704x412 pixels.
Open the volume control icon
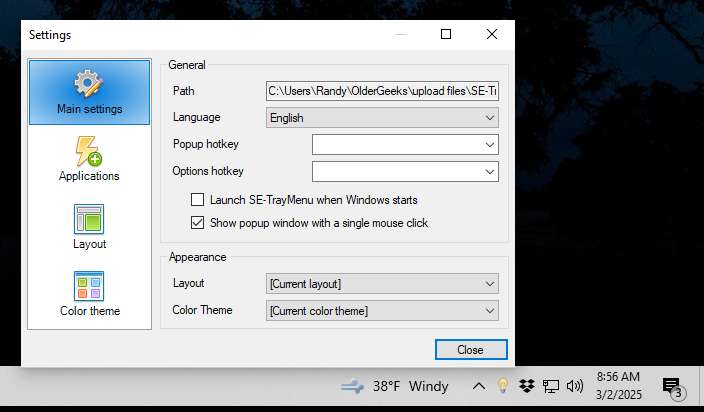tap(574, 386)
